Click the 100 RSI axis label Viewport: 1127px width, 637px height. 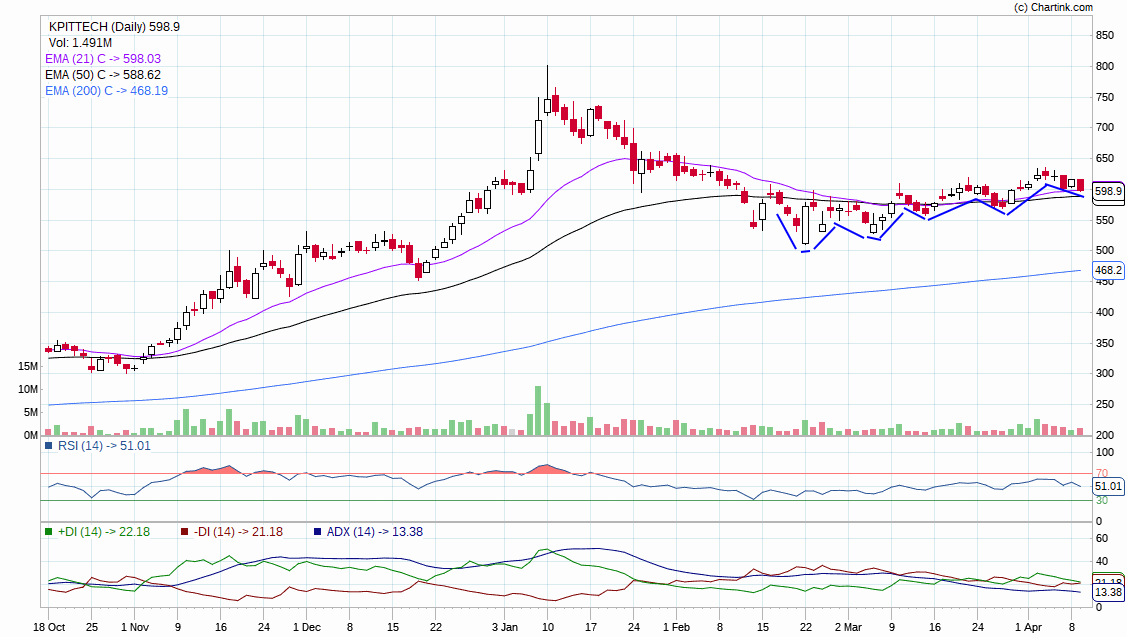point(1105,452)
